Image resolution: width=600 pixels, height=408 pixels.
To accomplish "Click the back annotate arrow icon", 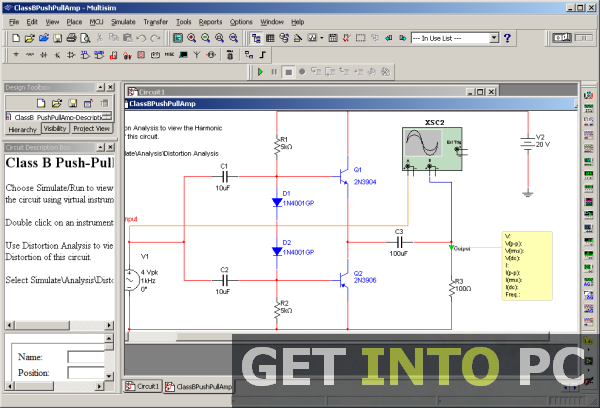I will tap(389, 38).
